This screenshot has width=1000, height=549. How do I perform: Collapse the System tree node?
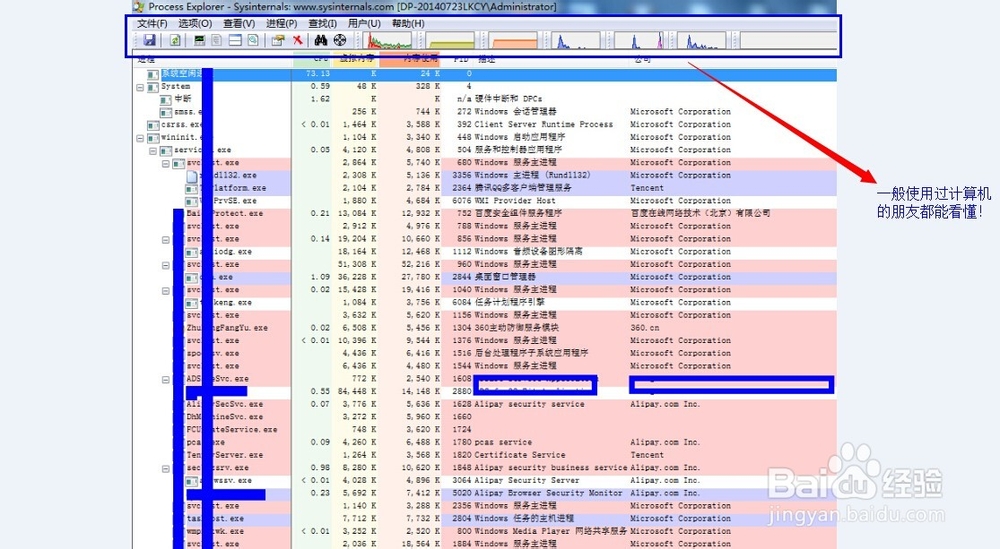click(140, 87)
